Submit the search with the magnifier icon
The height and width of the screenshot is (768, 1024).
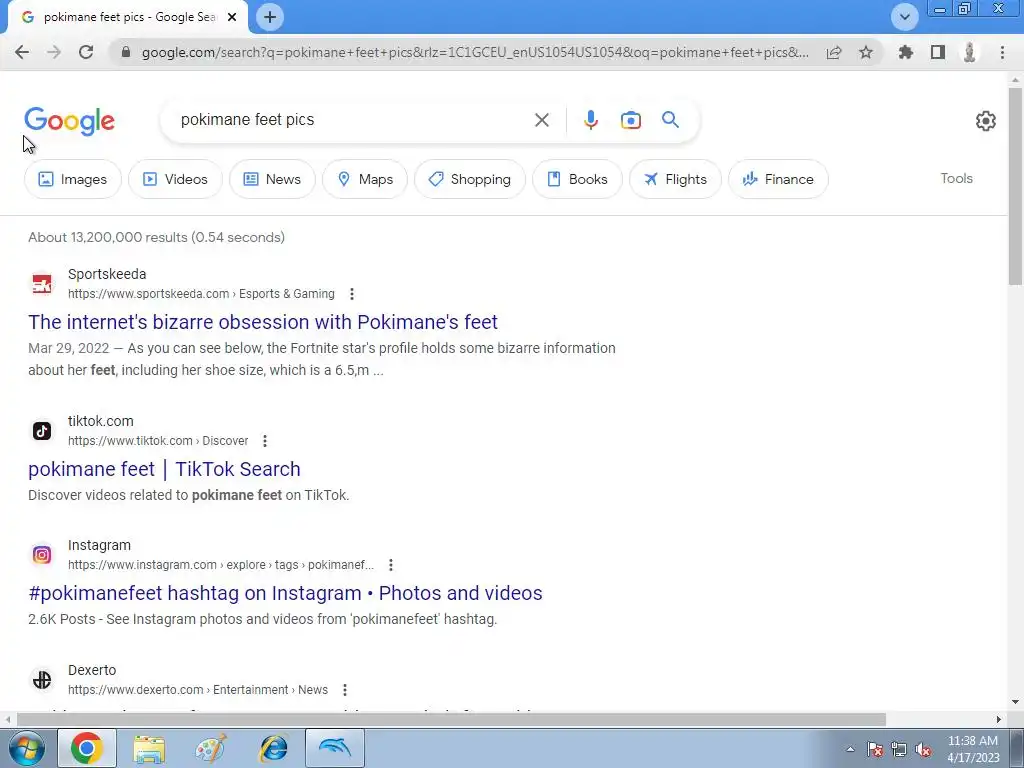click(x=670, y=120)
